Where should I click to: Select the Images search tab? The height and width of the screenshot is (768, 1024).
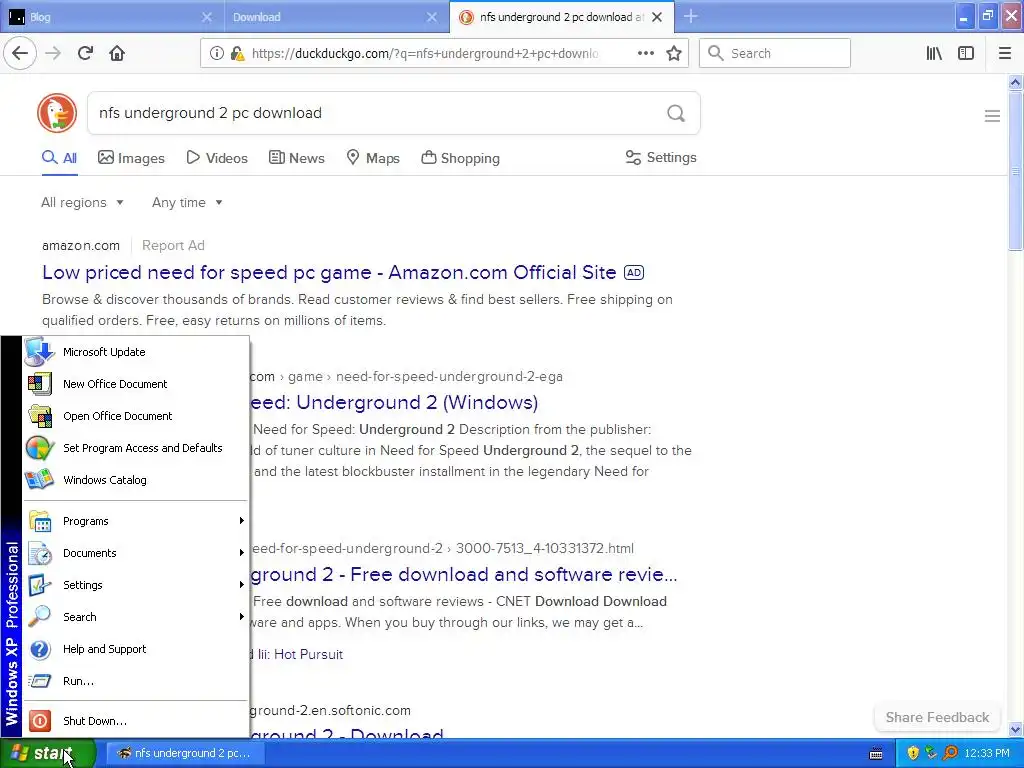pyautogui.click(x=131, y=158)
